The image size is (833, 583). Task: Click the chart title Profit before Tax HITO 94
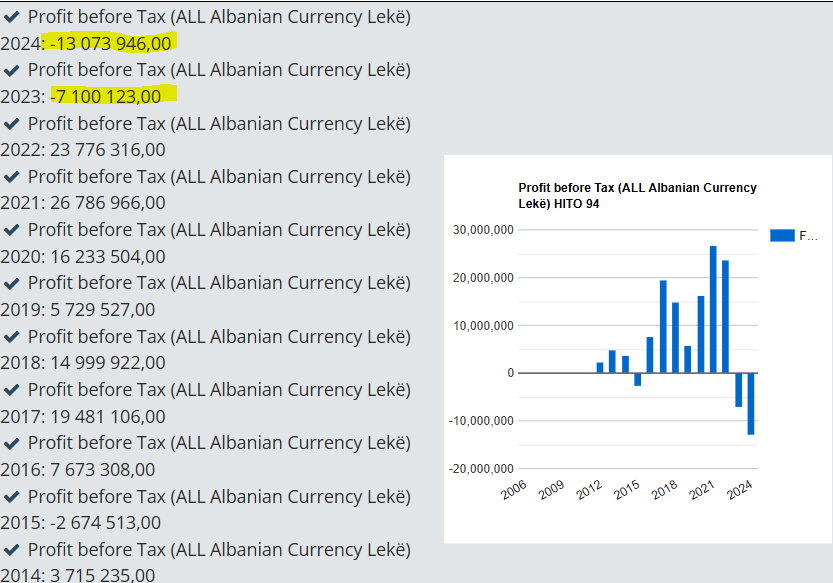point(637,195)
